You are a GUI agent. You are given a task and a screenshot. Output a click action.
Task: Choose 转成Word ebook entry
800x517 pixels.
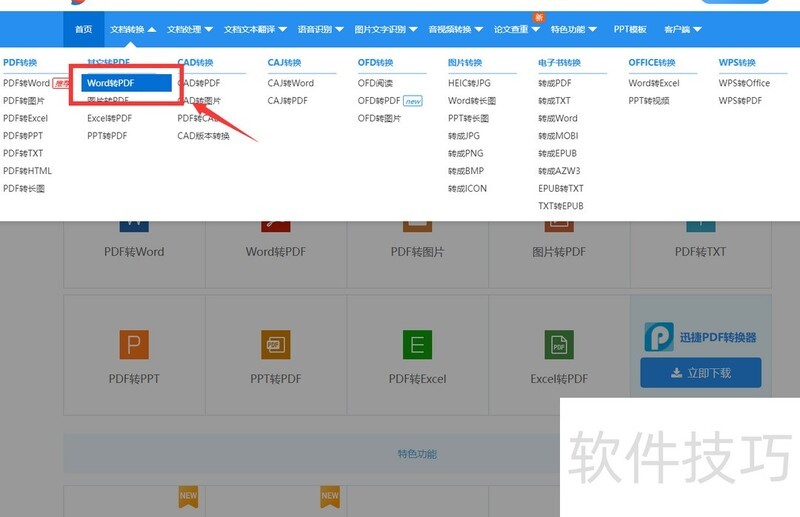click(x=558, y=118)
